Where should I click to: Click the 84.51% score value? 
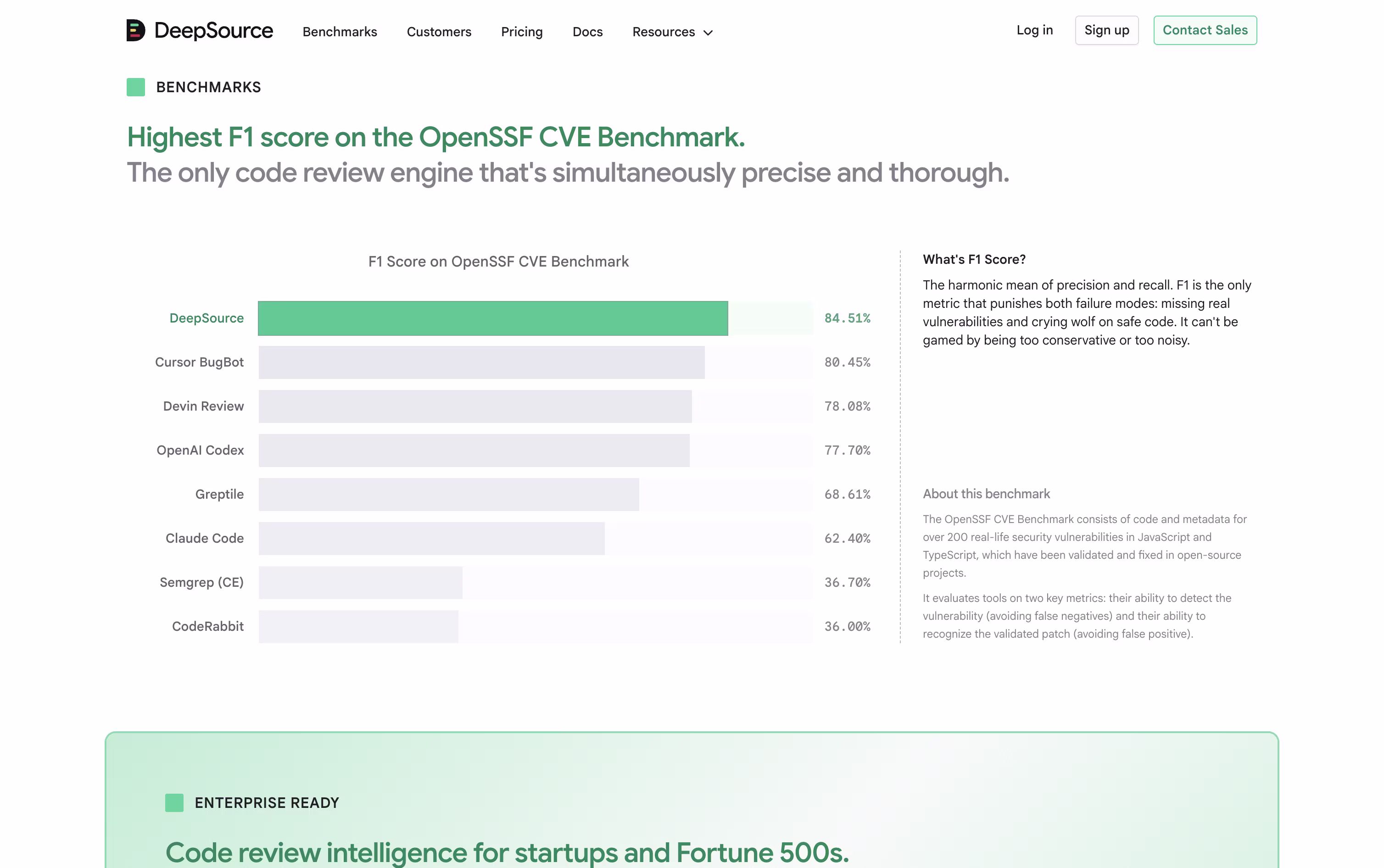pos(847,318)
